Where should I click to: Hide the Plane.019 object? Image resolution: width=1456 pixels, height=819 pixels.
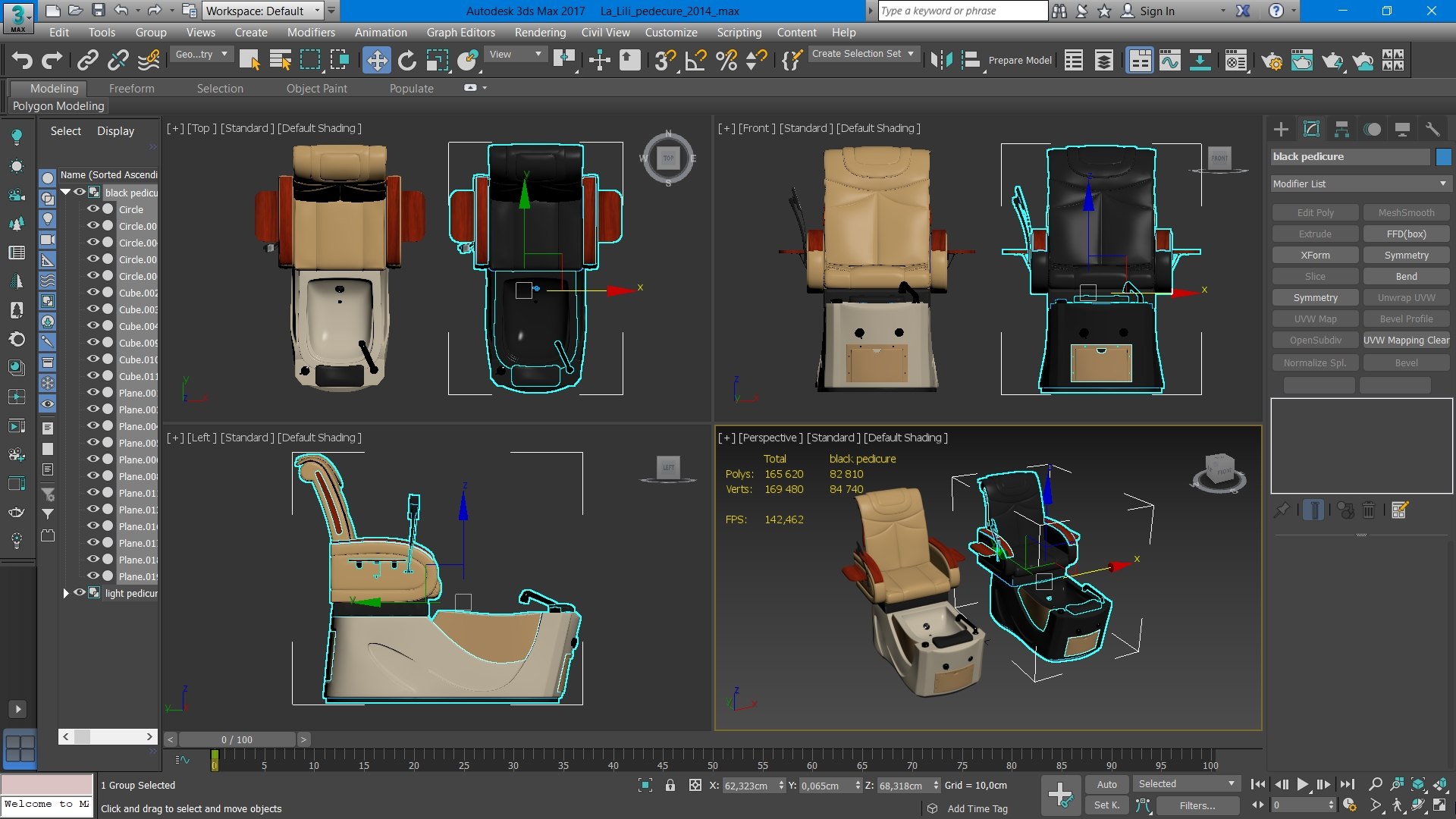(x=93, y=576)
